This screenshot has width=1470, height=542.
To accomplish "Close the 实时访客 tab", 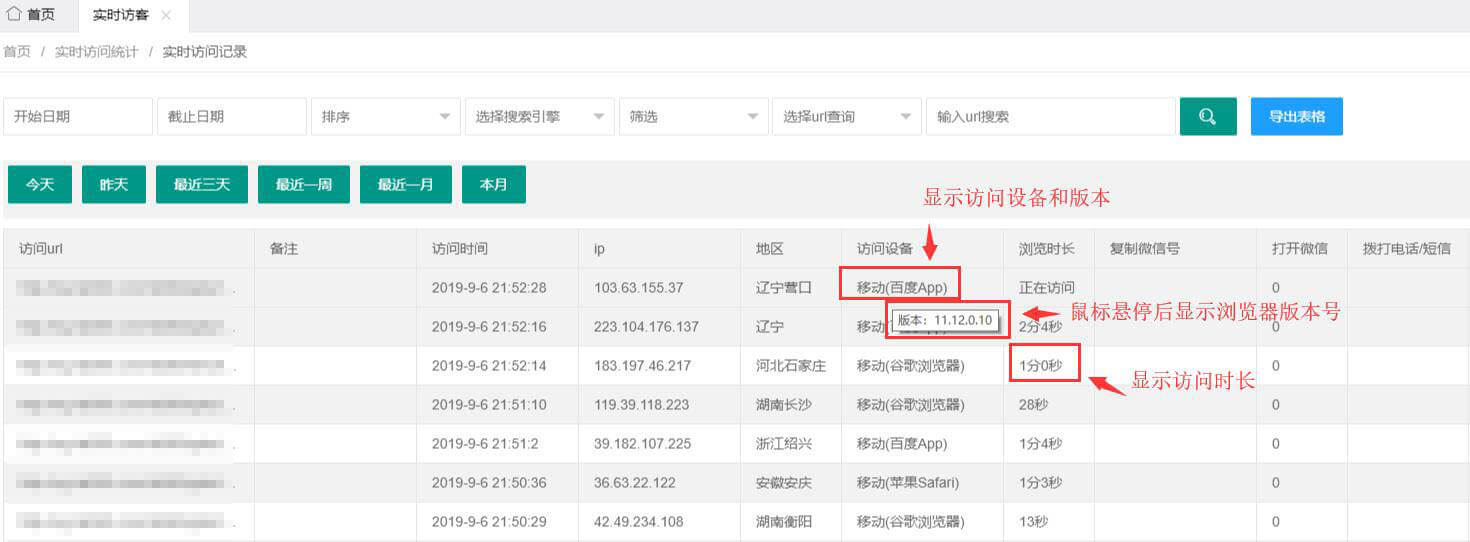I will click(x=166, y=16).
